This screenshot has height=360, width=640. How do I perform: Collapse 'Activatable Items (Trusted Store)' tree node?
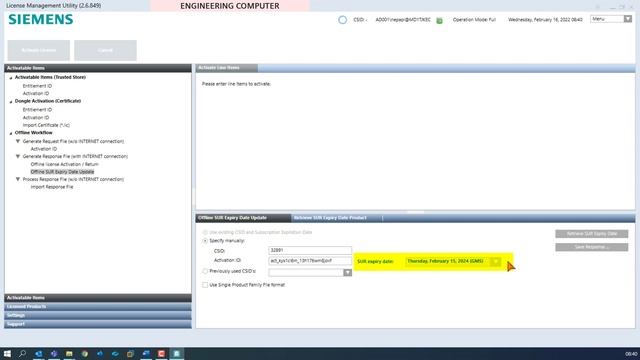point(11,78)
